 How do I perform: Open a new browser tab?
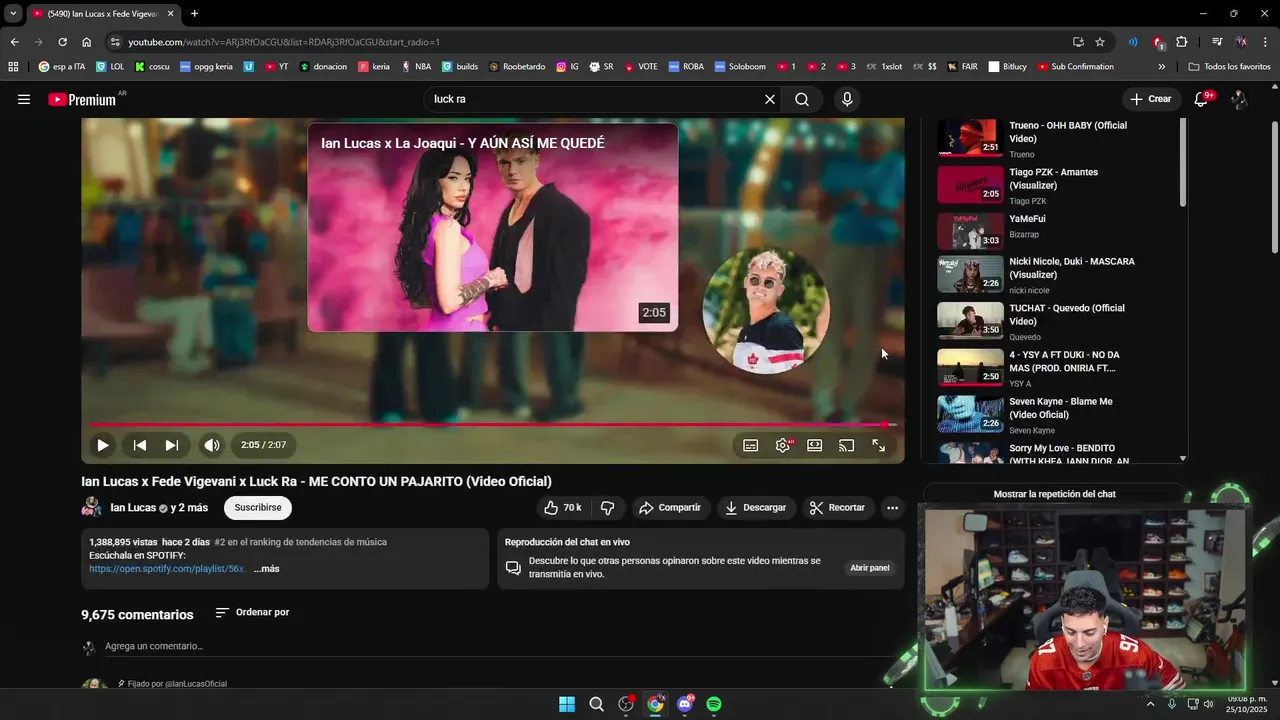coord(194,13)
